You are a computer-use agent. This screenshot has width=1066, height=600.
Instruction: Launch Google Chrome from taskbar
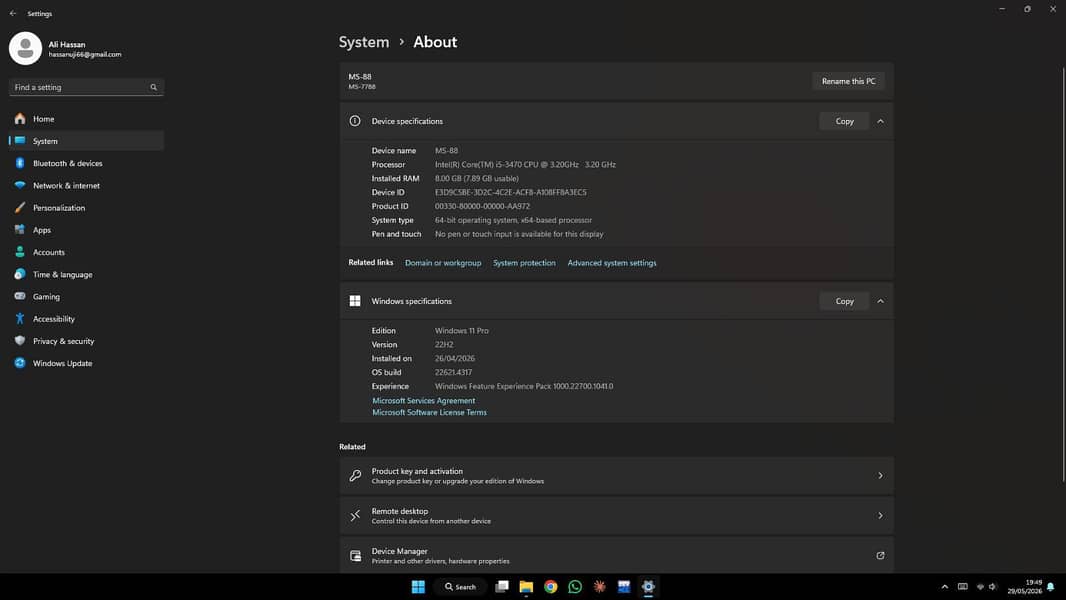[551, 586]
